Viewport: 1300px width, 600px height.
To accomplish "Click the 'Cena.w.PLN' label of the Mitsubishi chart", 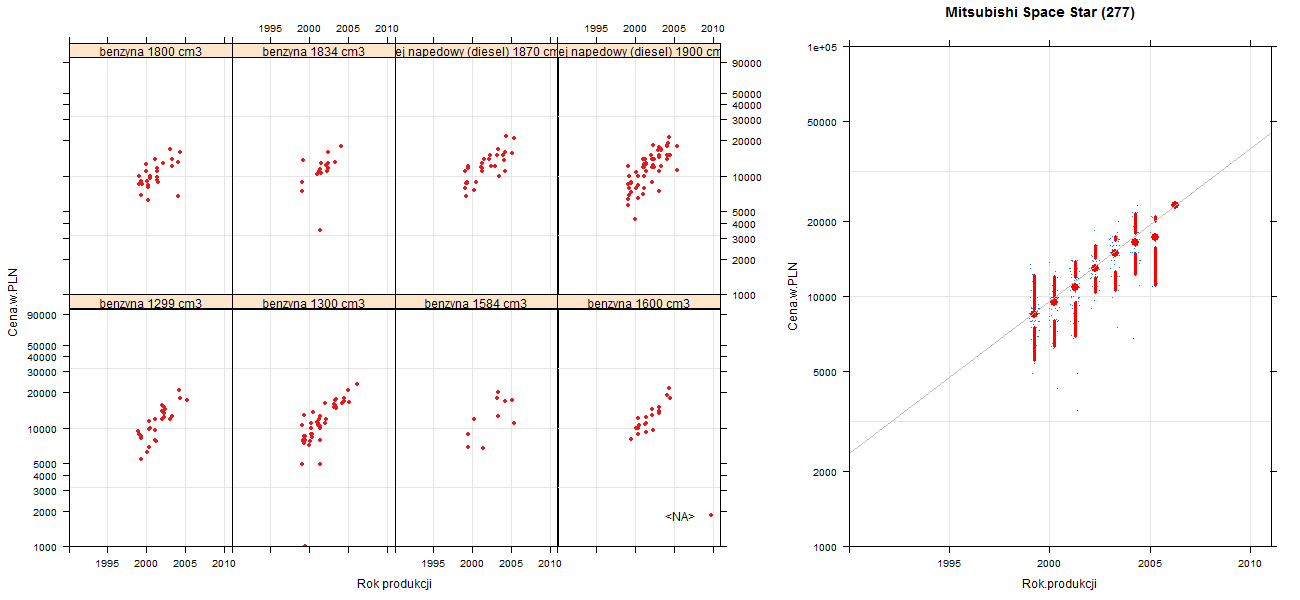I will click(x=793, y=296).
